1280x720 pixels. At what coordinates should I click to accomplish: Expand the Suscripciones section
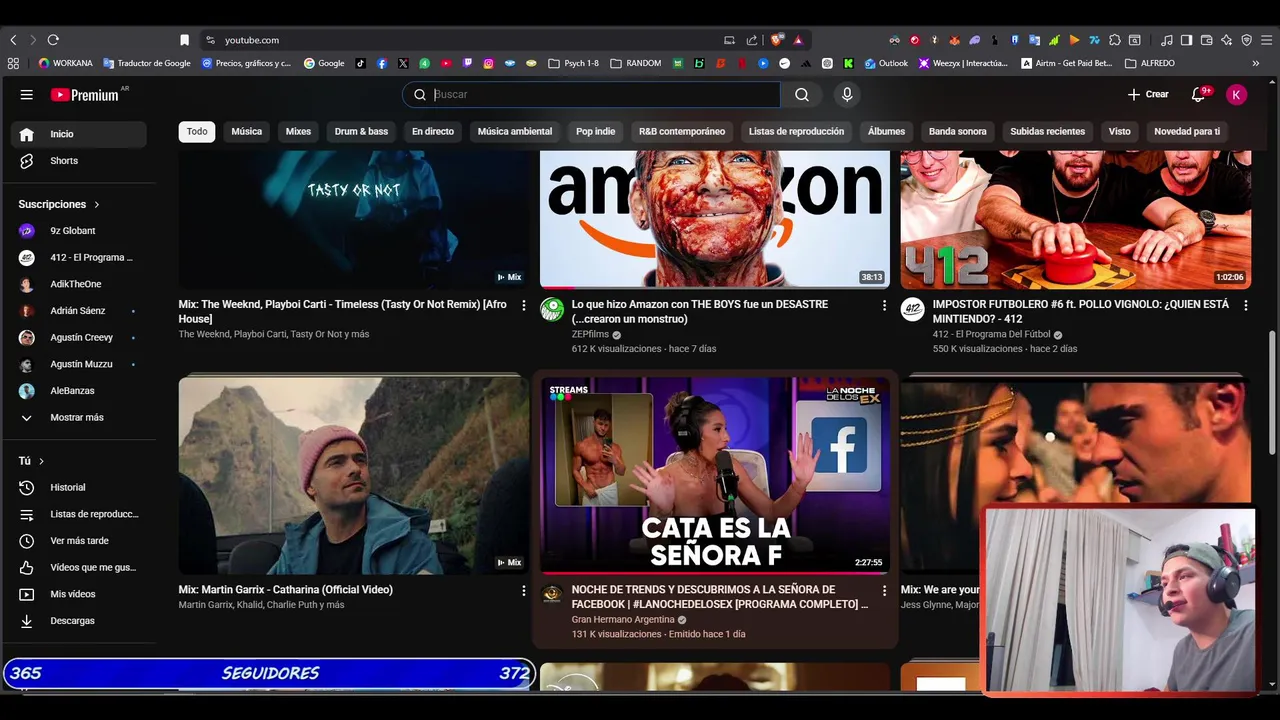tap(59, 204)
